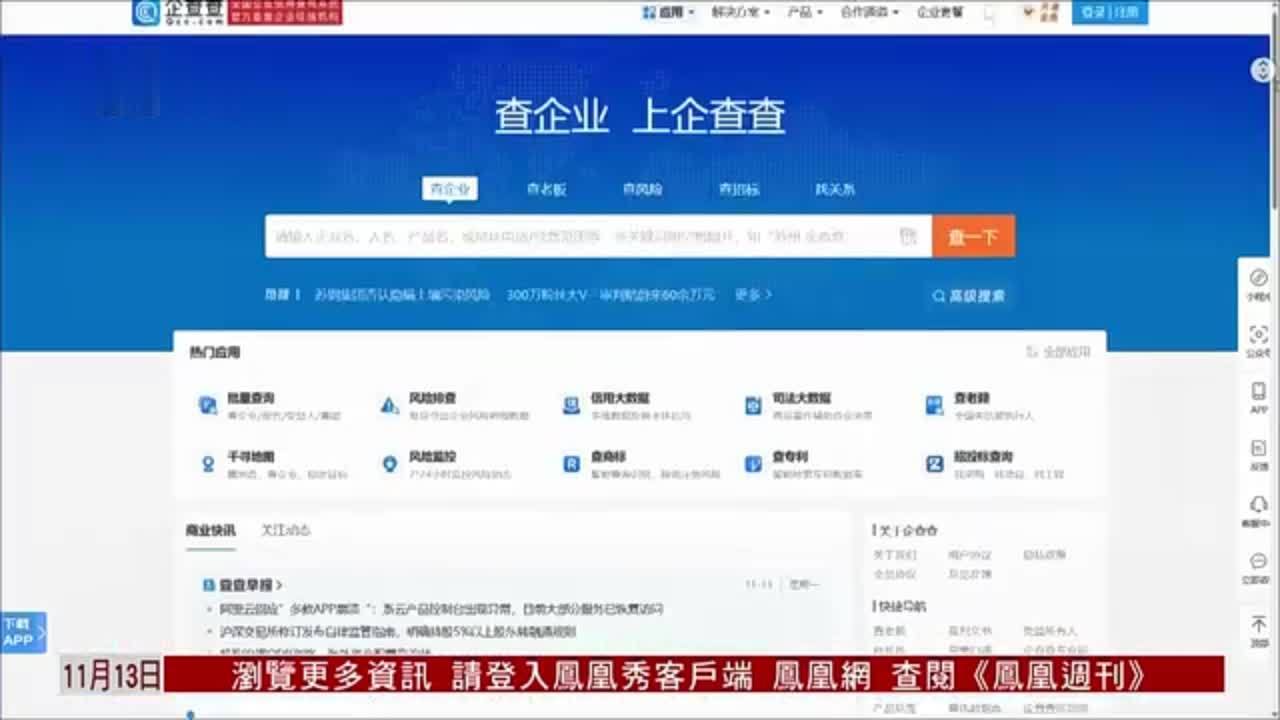Click the official-account QR icon in sidebar
The height and width of the screenshot is (720, 1280).
pos(1259,334)
